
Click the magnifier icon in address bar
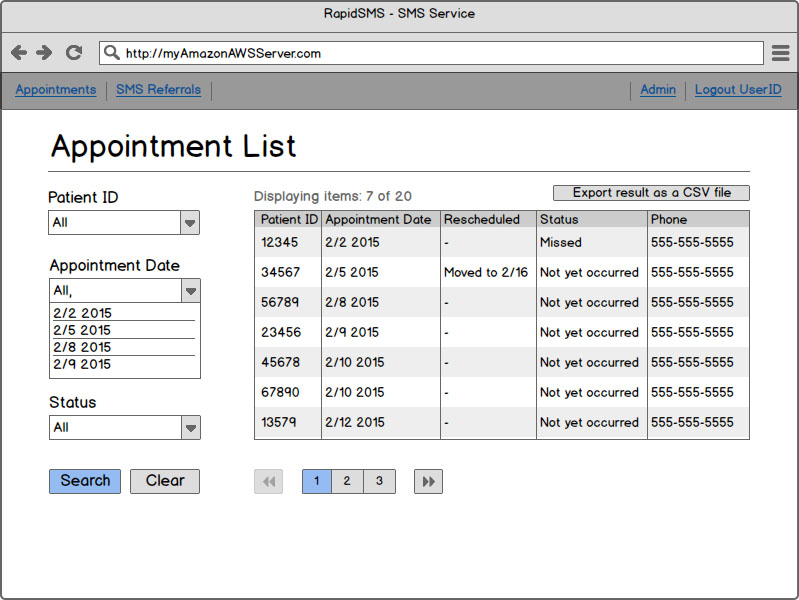pyautogui.click(x=112, y=53)
